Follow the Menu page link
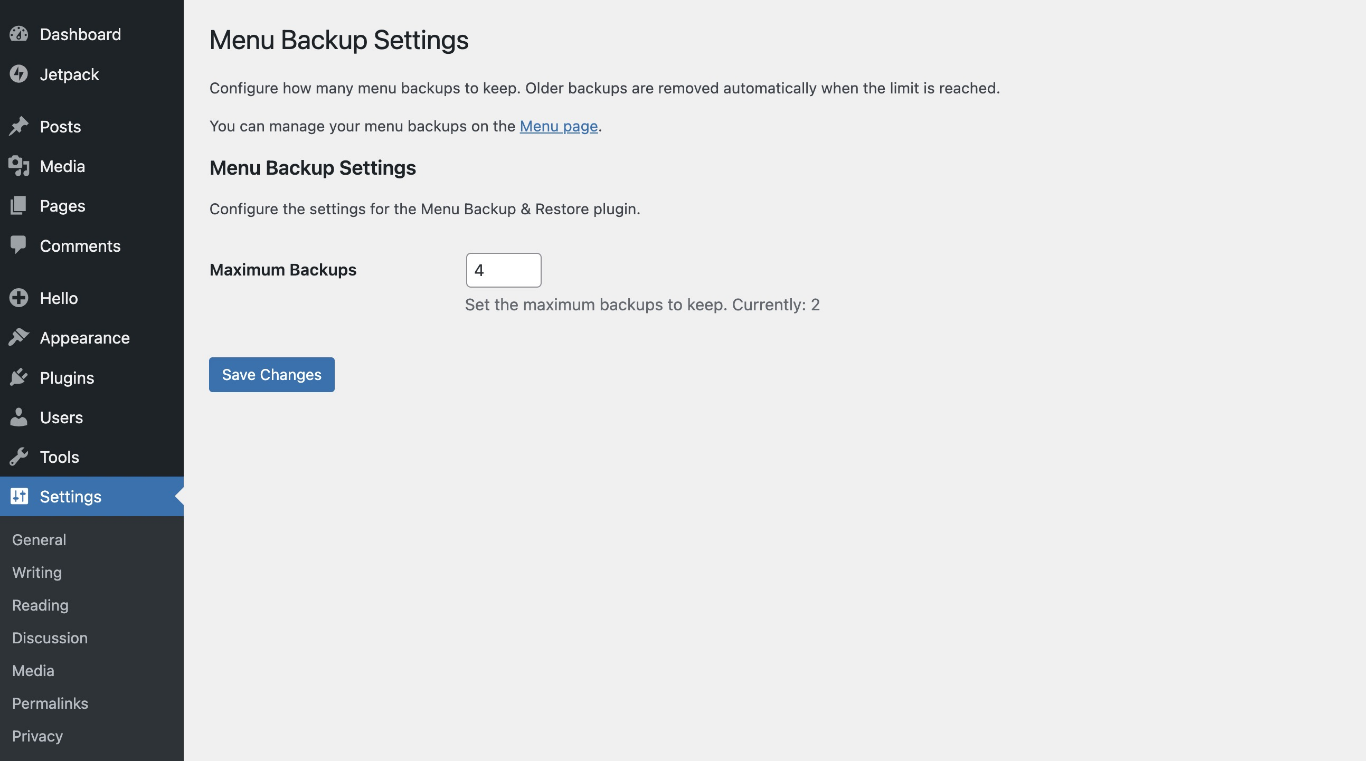The height and width of the screenshot is (761, 1366). tap(558, 127)
